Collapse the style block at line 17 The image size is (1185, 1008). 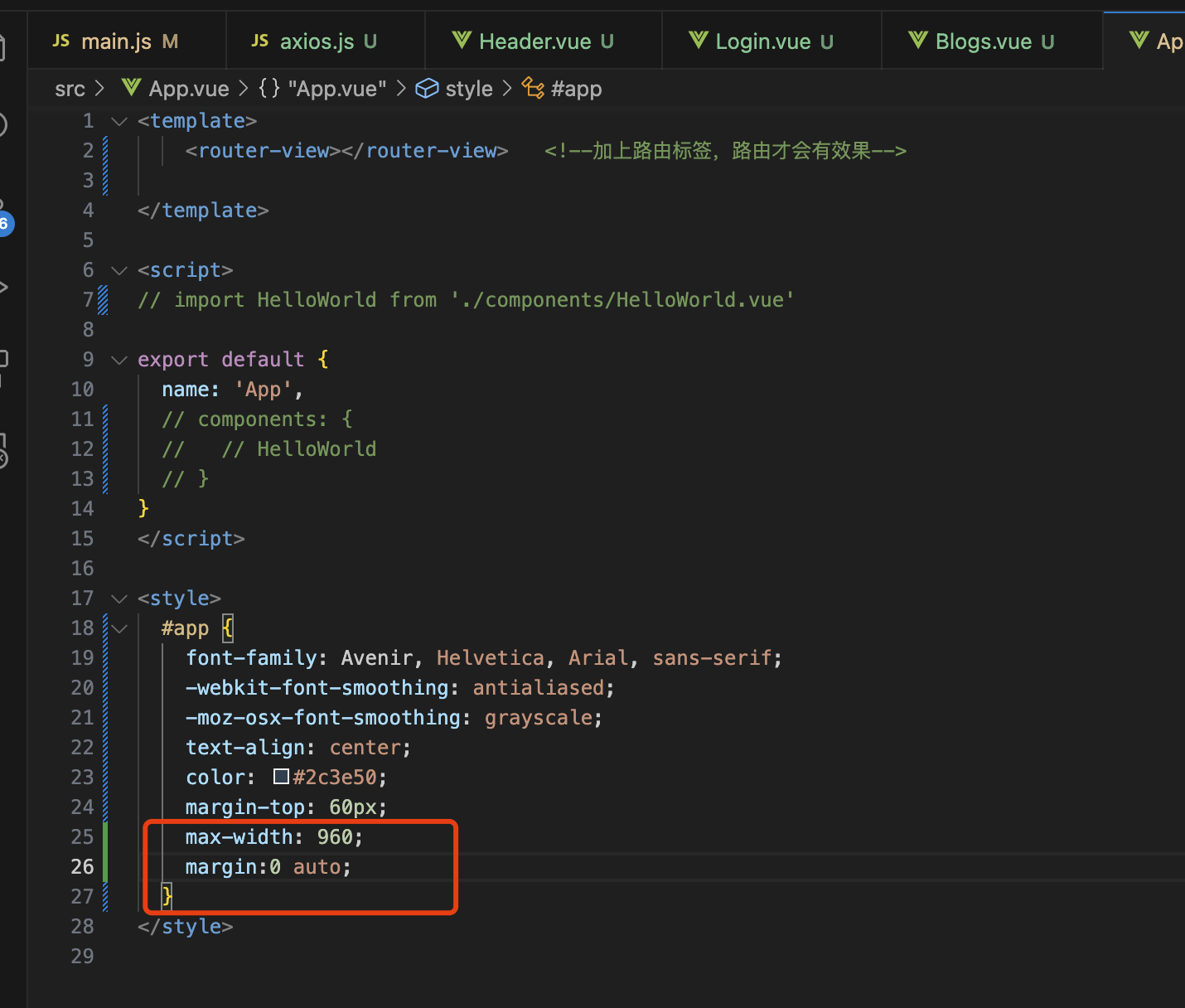[x=119, y=598]
